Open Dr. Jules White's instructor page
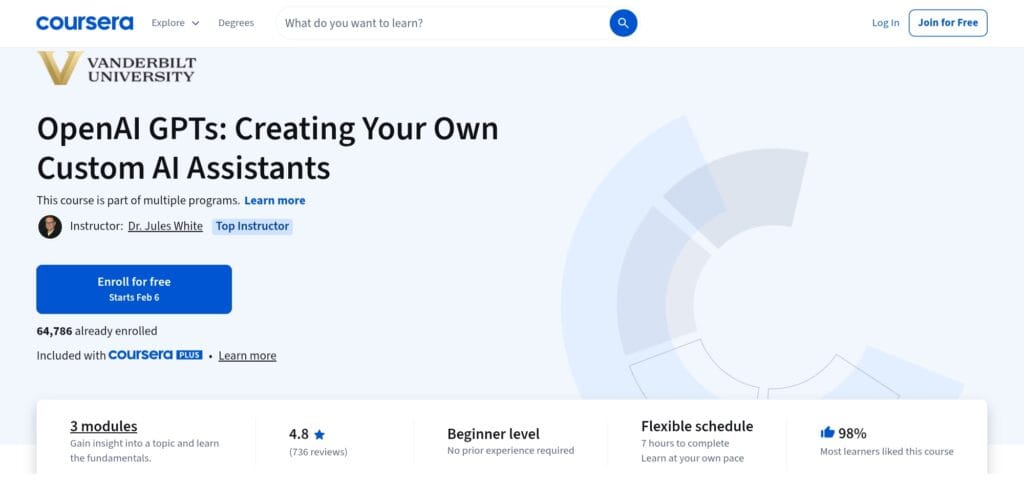The height and width of the screenshot is (481, 1024). point(165,226)
